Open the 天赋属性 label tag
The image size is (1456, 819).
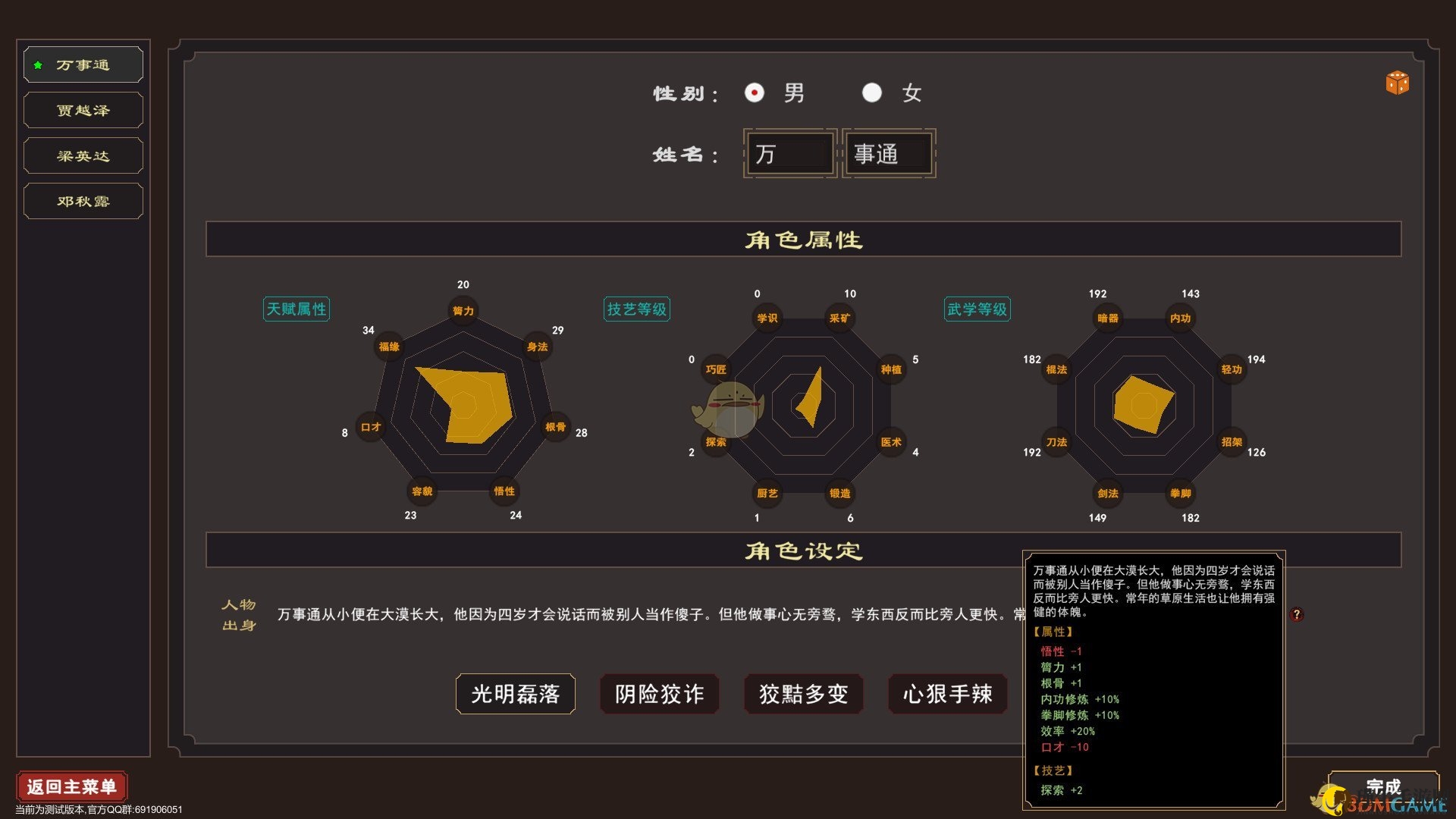297,309
